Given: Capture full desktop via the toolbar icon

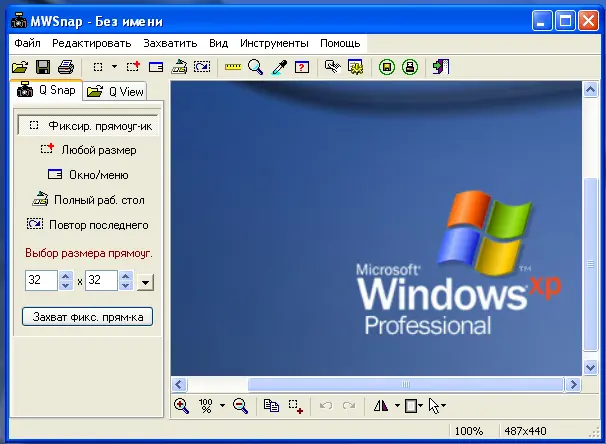Looking at the screenshot, I should coord(179,67).
